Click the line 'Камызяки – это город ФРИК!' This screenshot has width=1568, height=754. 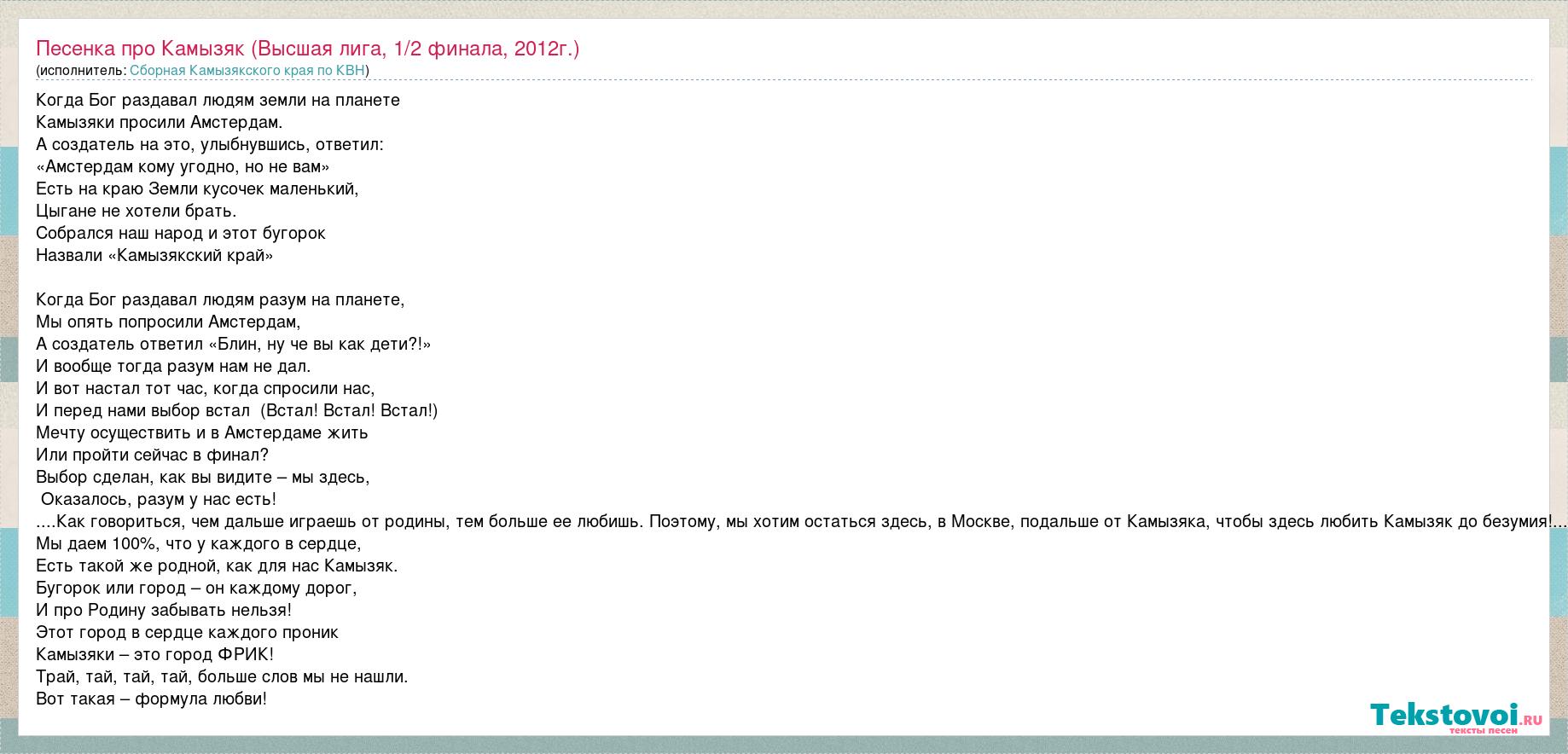point(154,655)
